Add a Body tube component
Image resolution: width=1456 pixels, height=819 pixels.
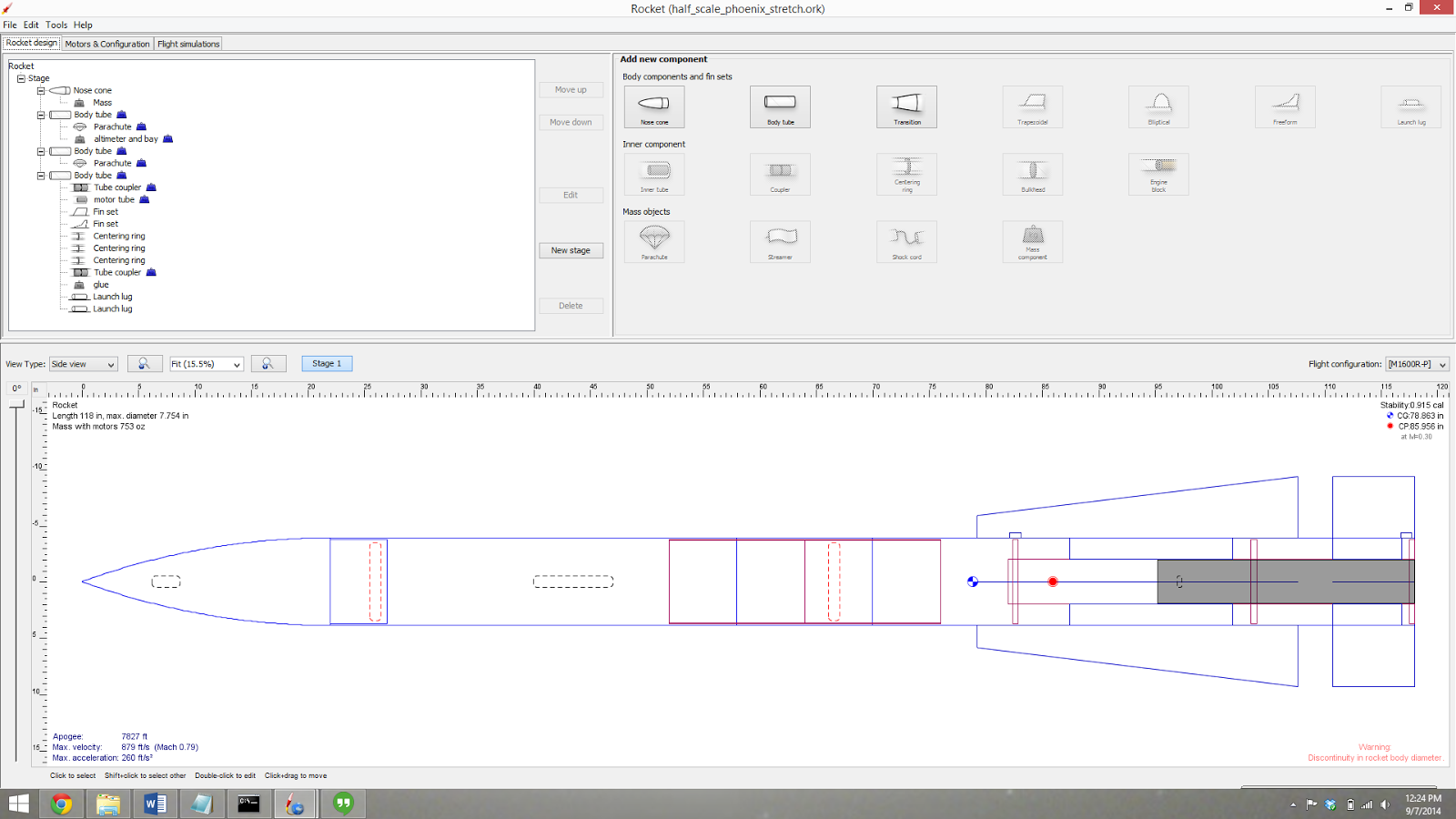pos(780,106)
